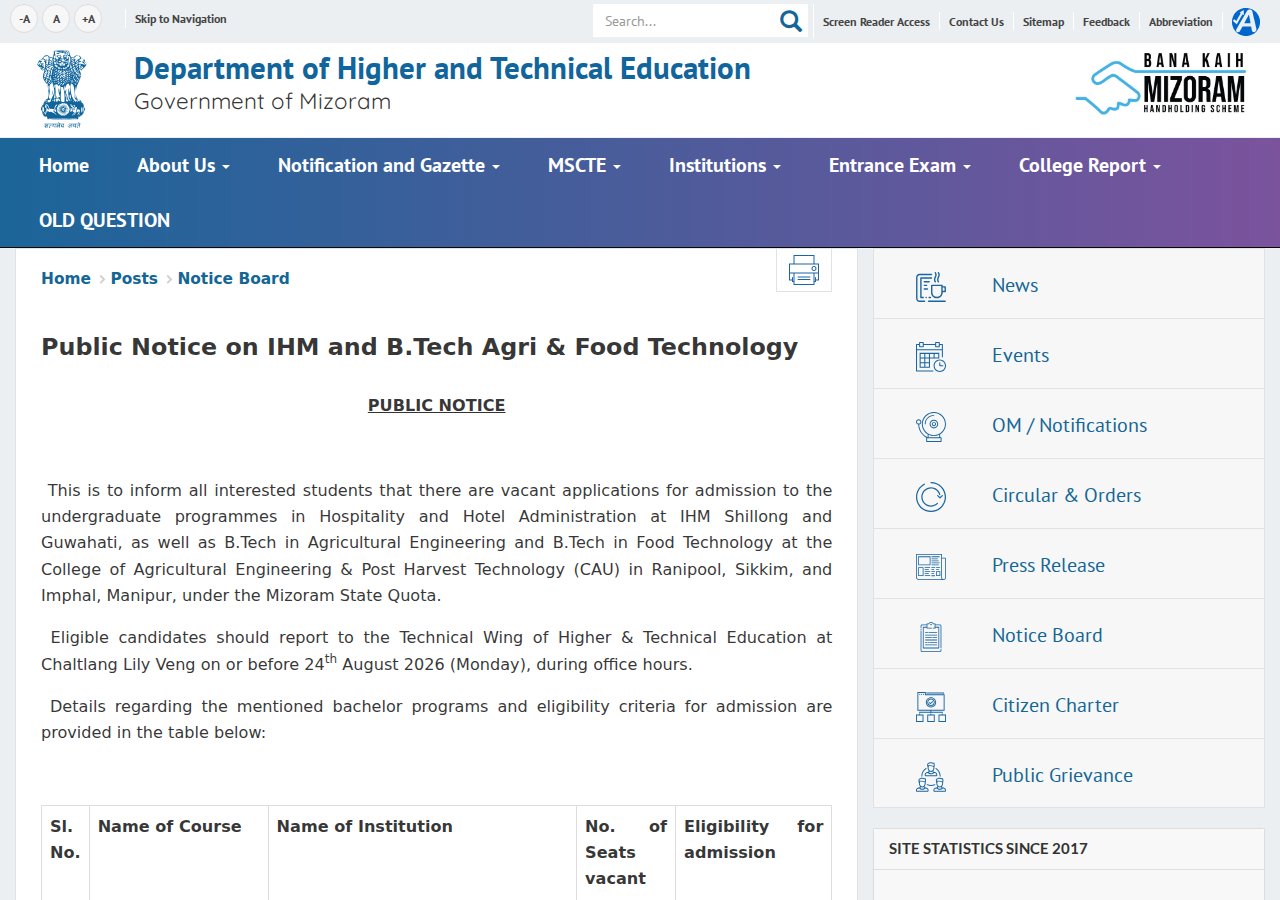Click the OM / Notifications bell icon
The image size is (1280, 900).
931,426
